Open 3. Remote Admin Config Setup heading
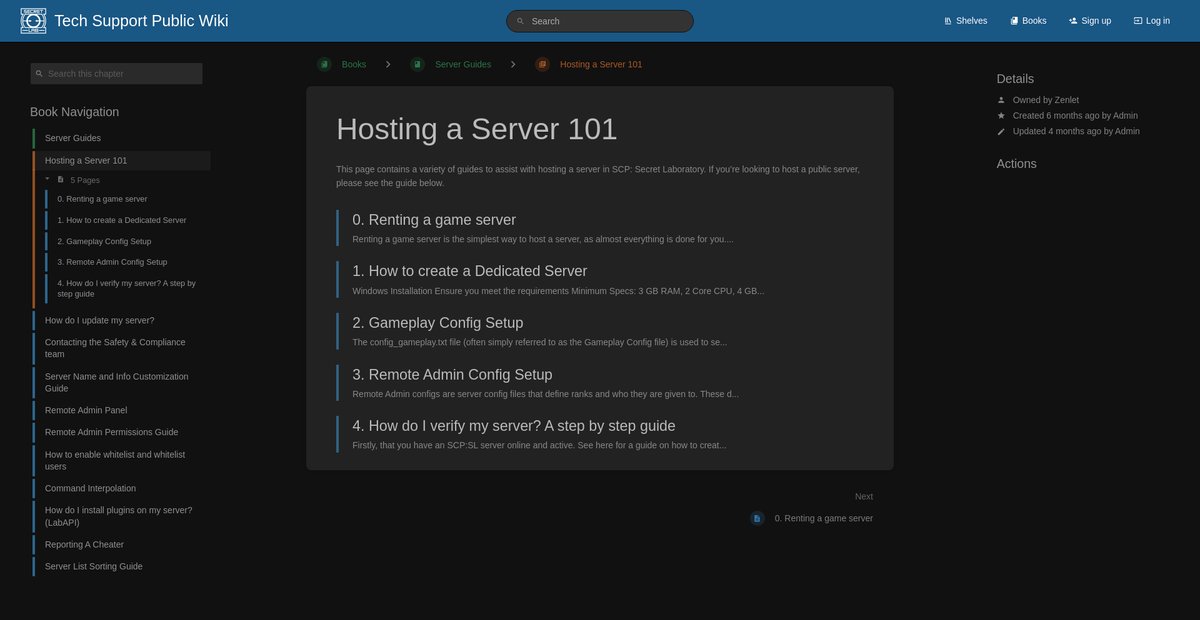 pos(452,375)
